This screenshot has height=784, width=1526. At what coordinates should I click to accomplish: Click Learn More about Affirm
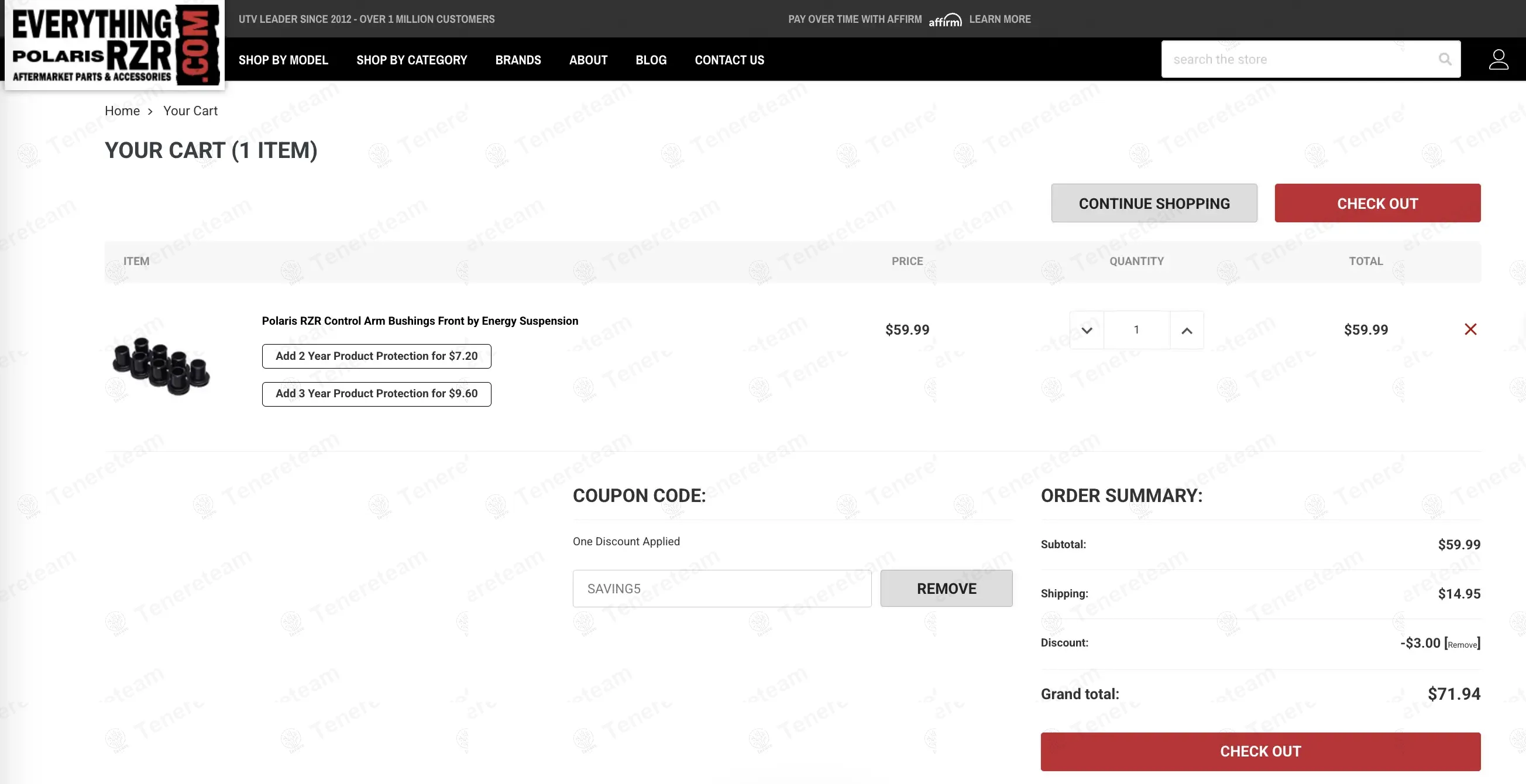point(1000,19)
